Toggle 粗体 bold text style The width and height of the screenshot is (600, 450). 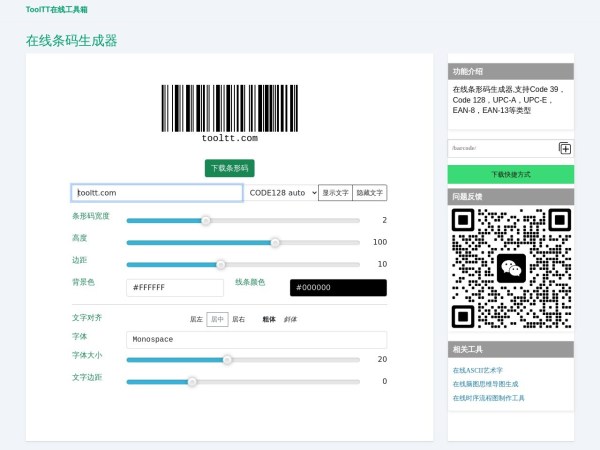click(x=269, y=319)
